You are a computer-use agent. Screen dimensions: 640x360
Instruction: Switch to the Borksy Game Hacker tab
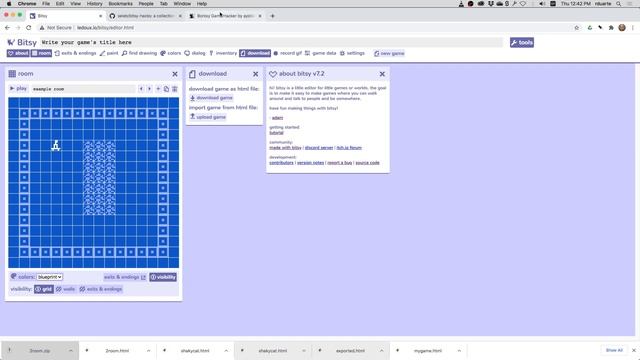tap(225, 16)
